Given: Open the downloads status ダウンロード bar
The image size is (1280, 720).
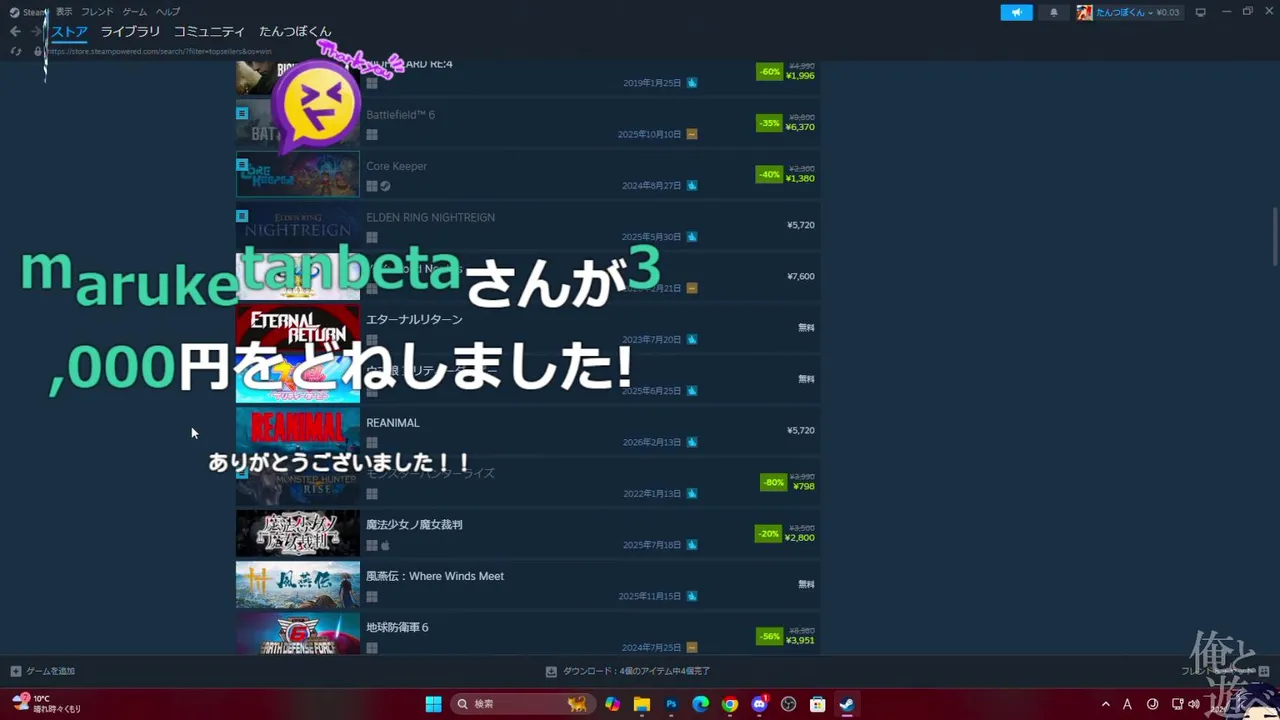Looking at the screenshot, I should tap(628, 671).
